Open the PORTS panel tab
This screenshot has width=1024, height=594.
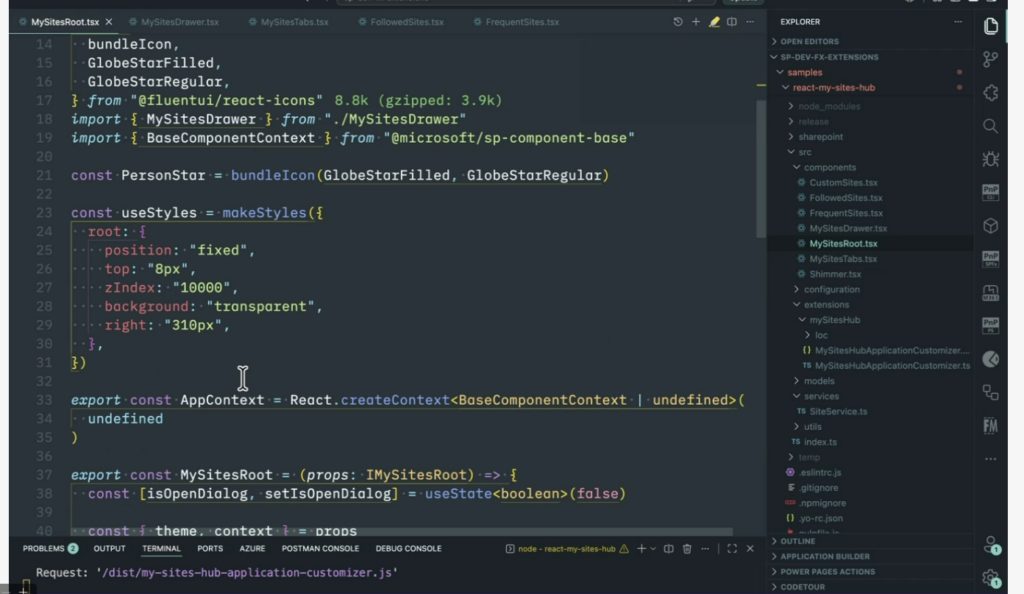pos(210,549)
